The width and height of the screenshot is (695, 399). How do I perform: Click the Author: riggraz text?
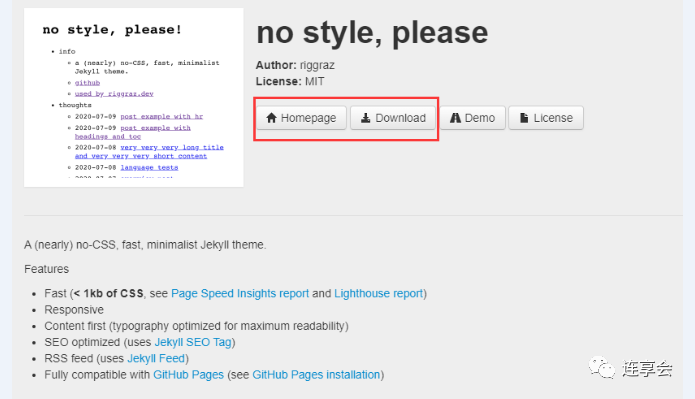295,65
